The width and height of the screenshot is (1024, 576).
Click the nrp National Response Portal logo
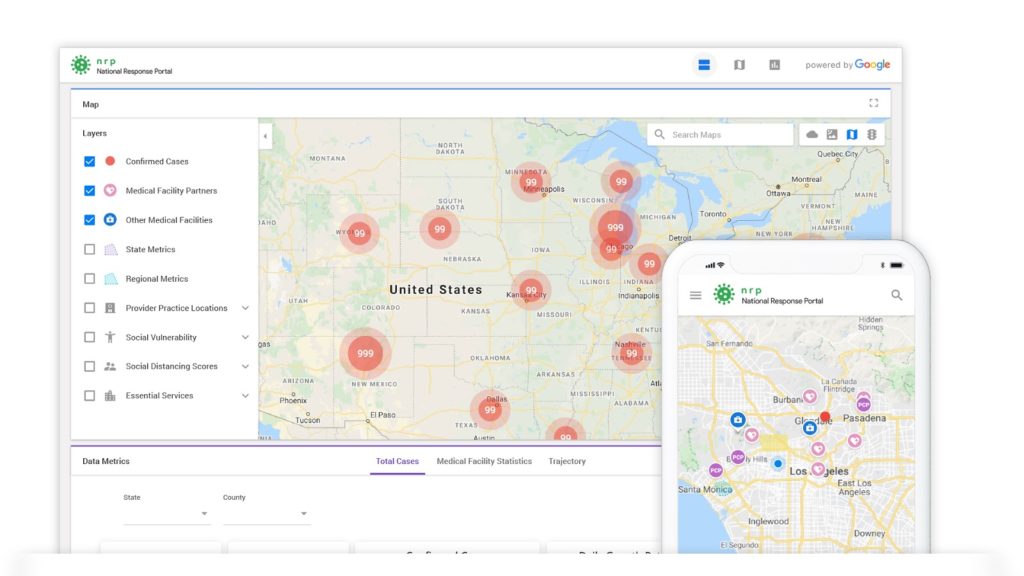point(121,65)
